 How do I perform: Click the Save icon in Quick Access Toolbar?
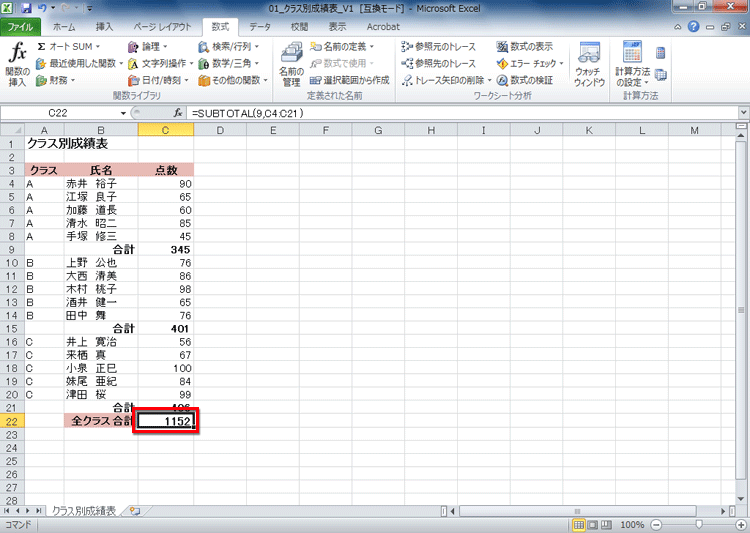pyautogui.click(x=26, y=8)
